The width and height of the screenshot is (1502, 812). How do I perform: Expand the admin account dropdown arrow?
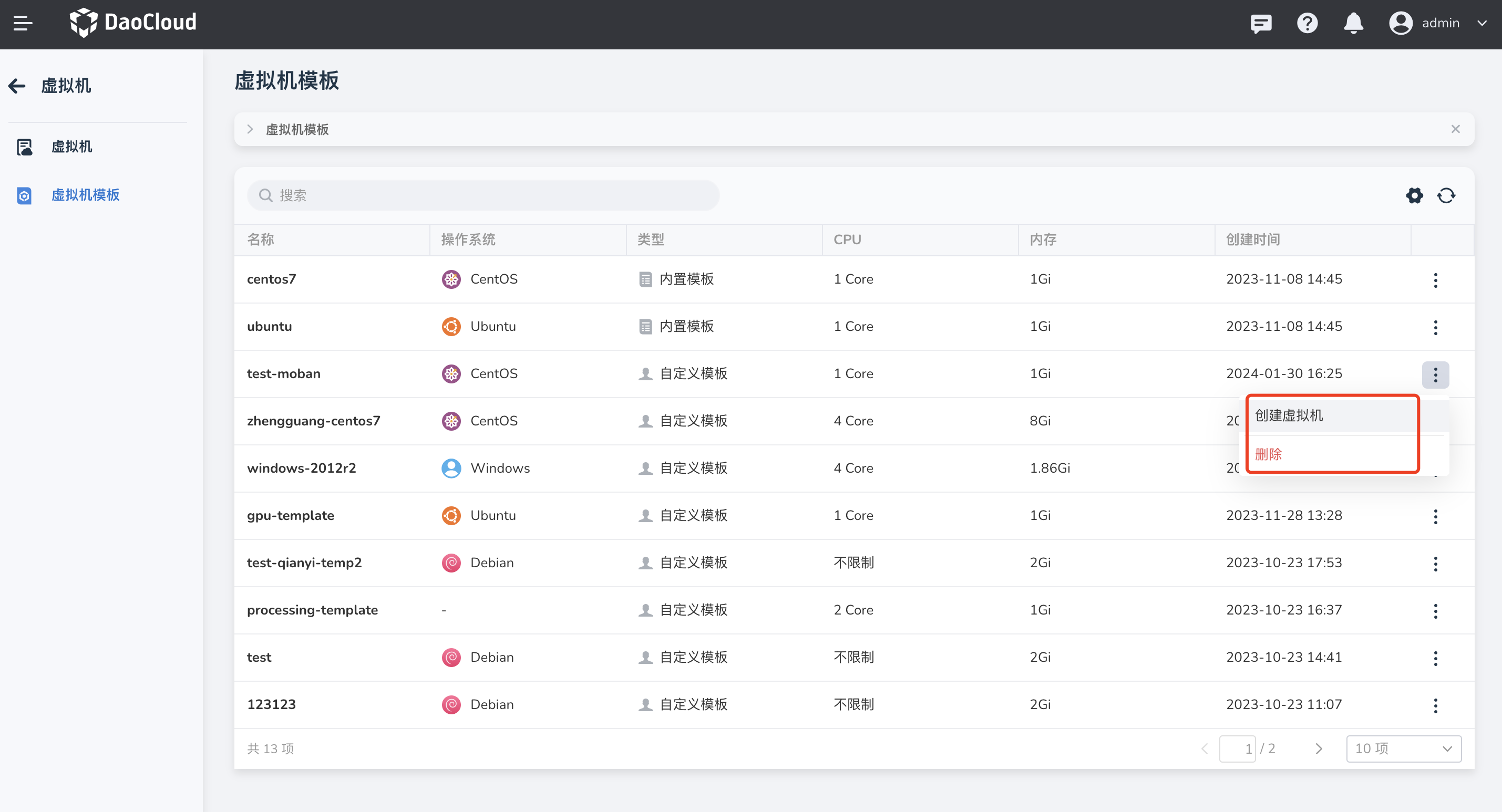click(x=1482, y=23)
